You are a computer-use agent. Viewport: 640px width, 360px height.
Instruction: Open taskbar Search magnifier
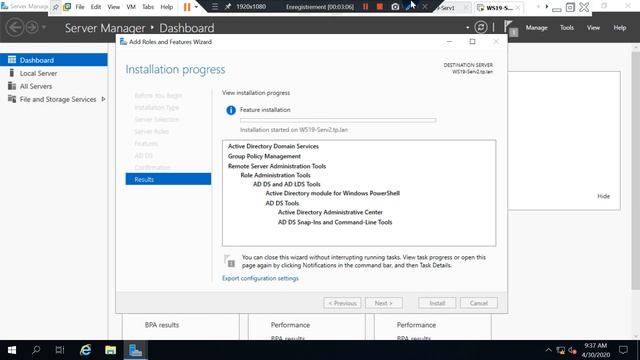pos(36,350)
